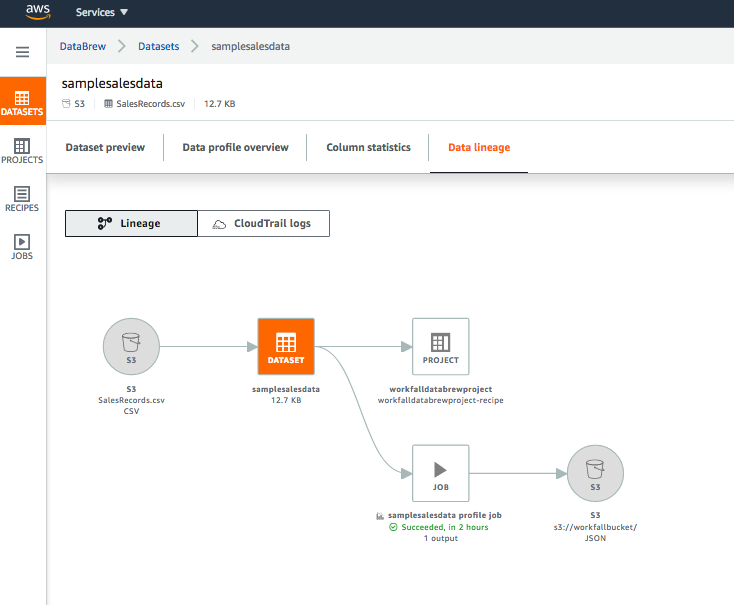The image size is (734, 605).
Task: Click SalesRecords.csv label under source S3
Action: point(131,400)
